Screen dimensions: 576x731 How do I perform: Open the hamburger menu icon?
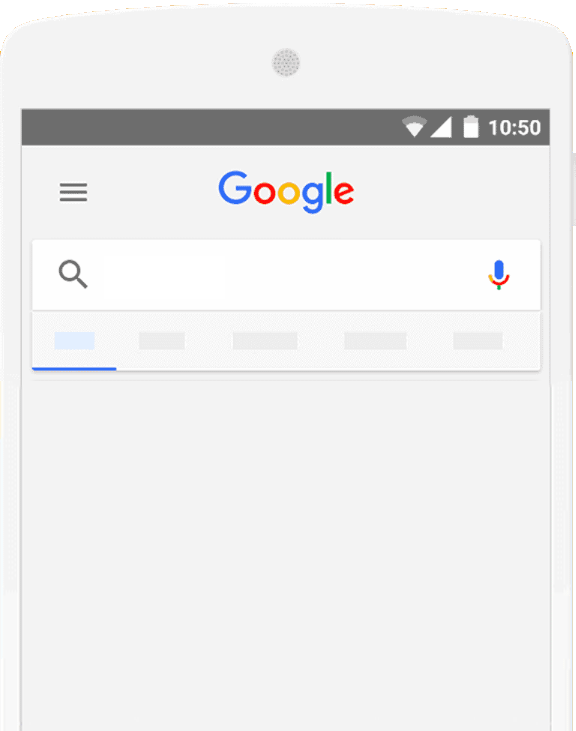click(73, 192)
